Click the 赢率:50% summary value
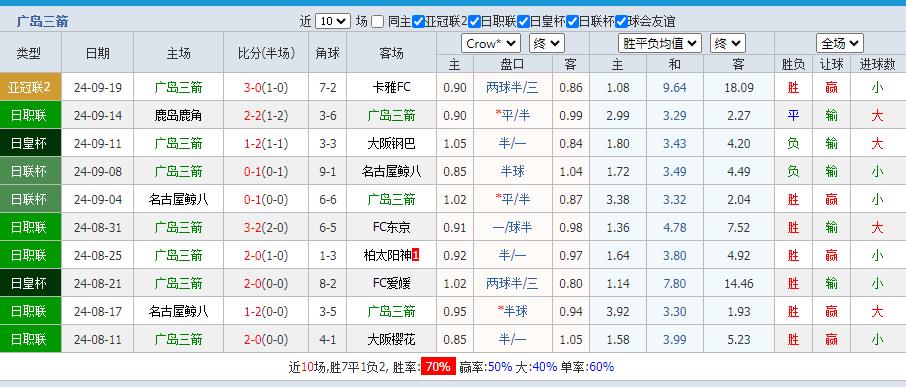 pos(485,367)
